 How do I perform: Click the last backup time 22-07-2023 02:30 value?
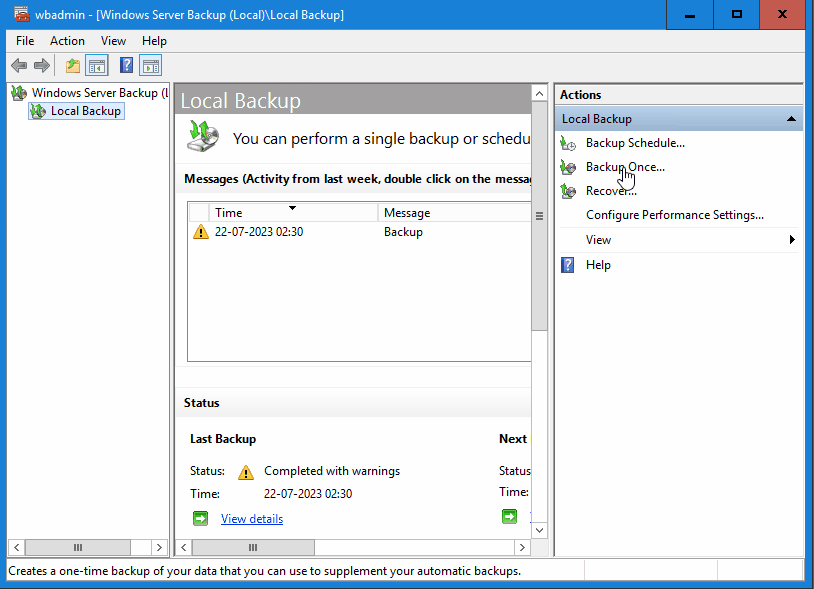click(x=308, y=494)
